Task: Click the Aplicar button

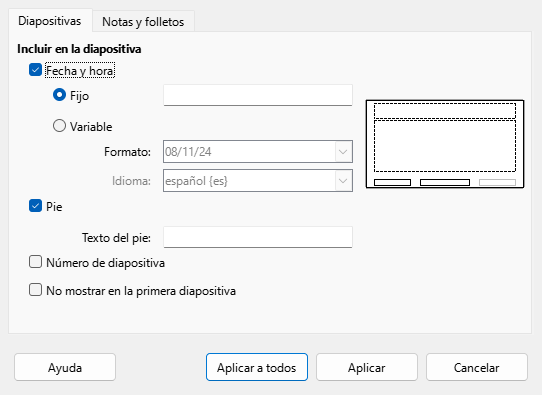Action: (x=367, y=367)
